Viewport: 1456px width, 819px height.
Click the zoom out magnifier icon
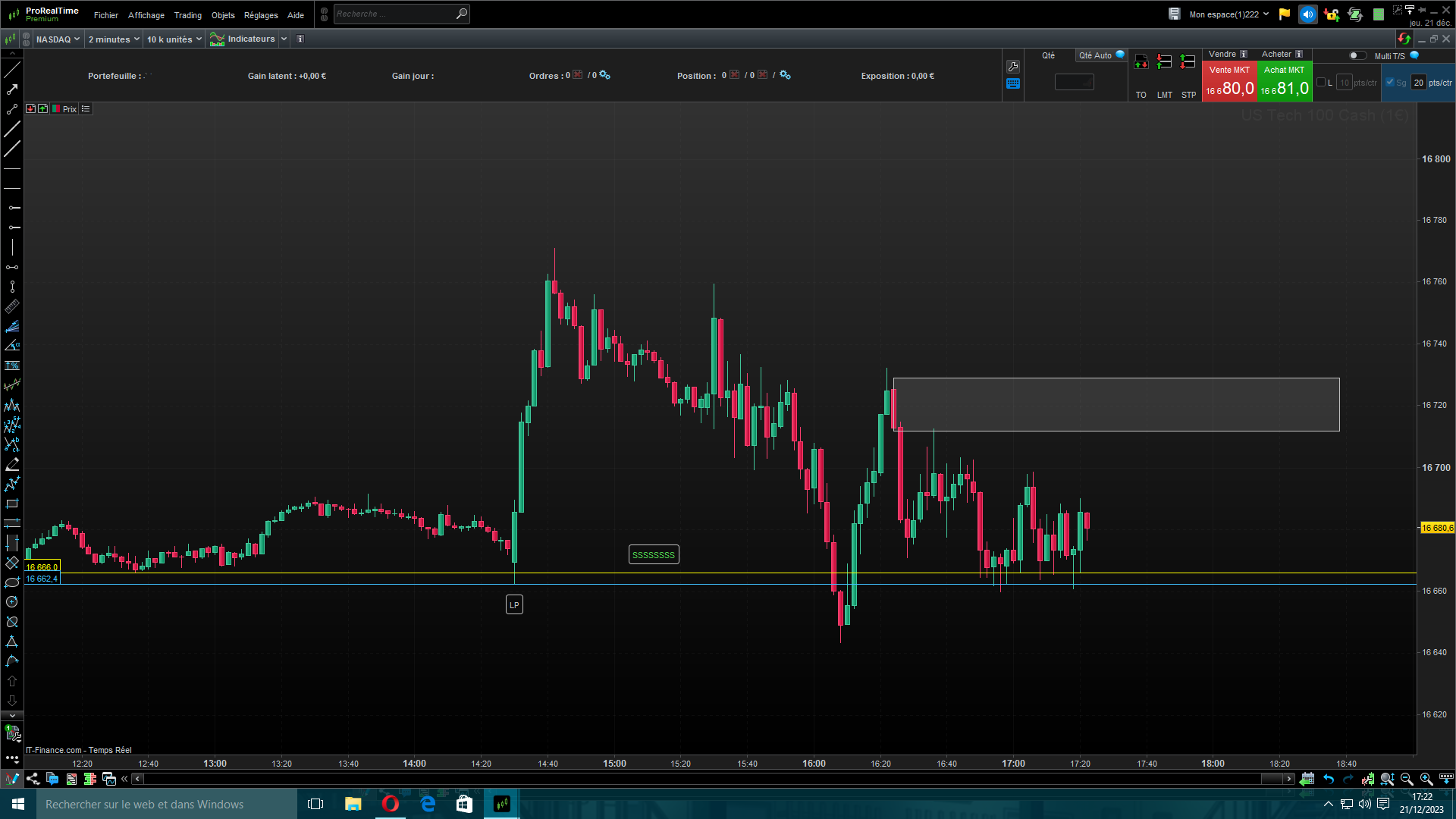1407,779
